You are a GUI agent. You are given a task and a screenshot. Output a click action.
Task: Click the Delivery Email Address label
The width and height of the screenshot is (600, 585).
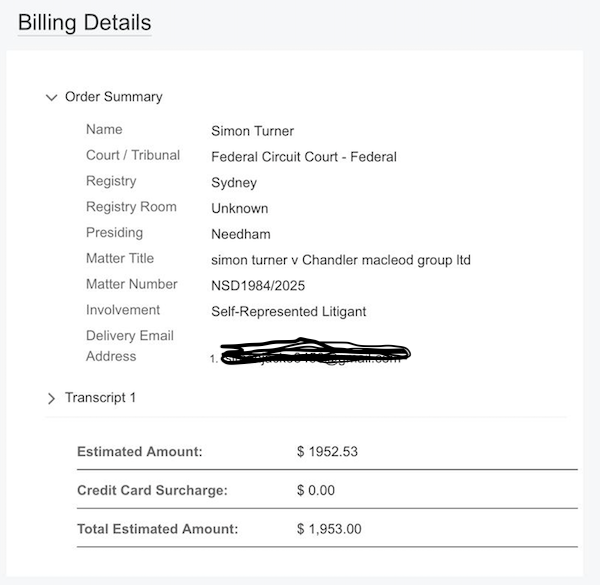tap(129, 346)
